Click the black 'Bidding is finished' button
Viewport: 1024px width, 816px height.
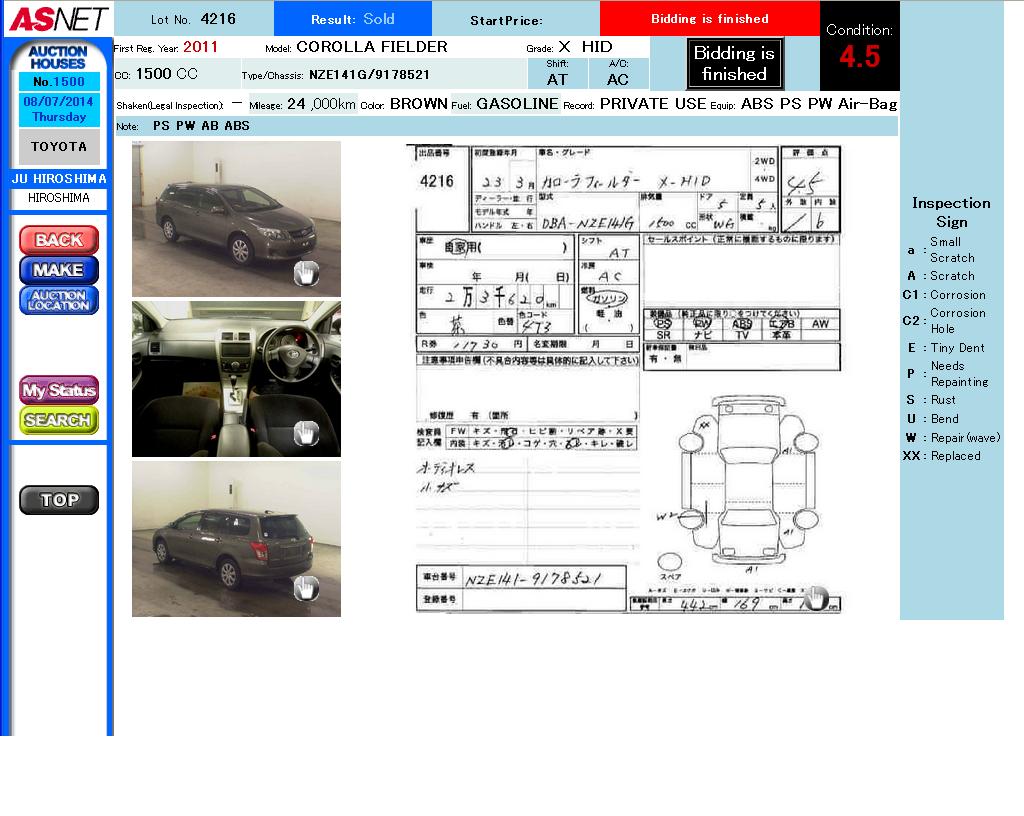pos(734,64)
